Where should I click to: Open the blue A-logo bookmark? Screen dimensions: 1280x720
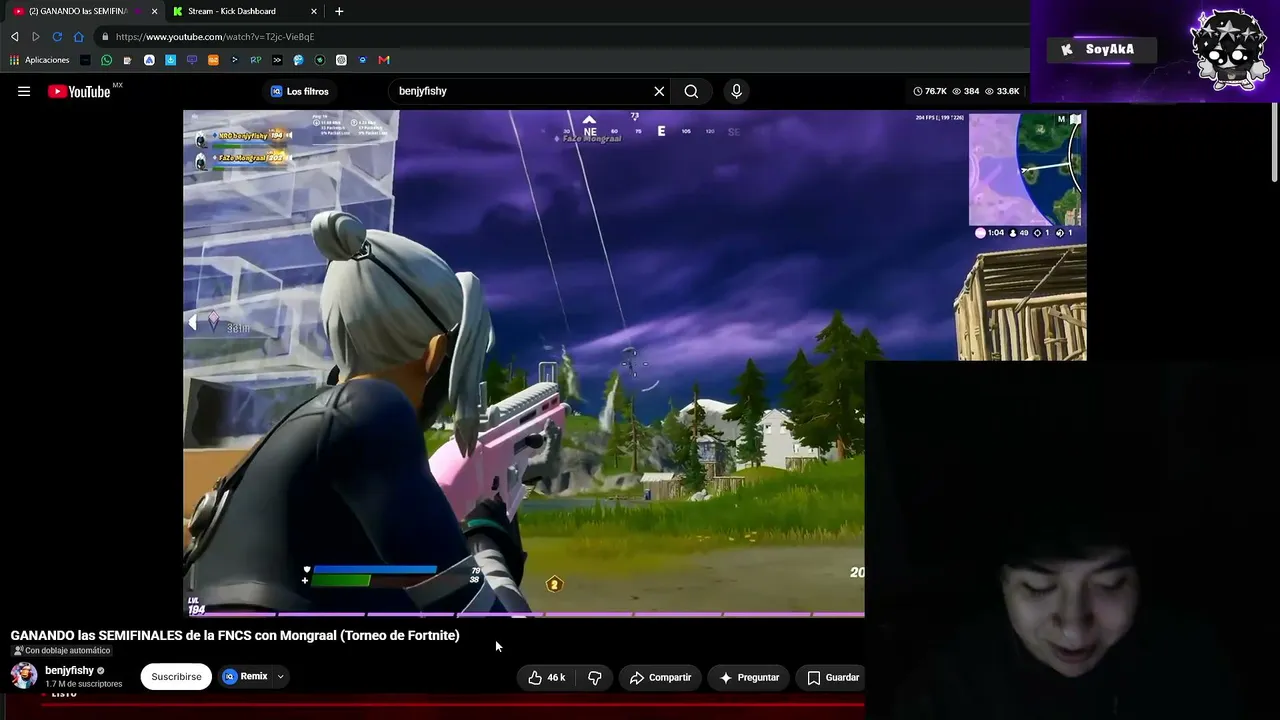149,60
